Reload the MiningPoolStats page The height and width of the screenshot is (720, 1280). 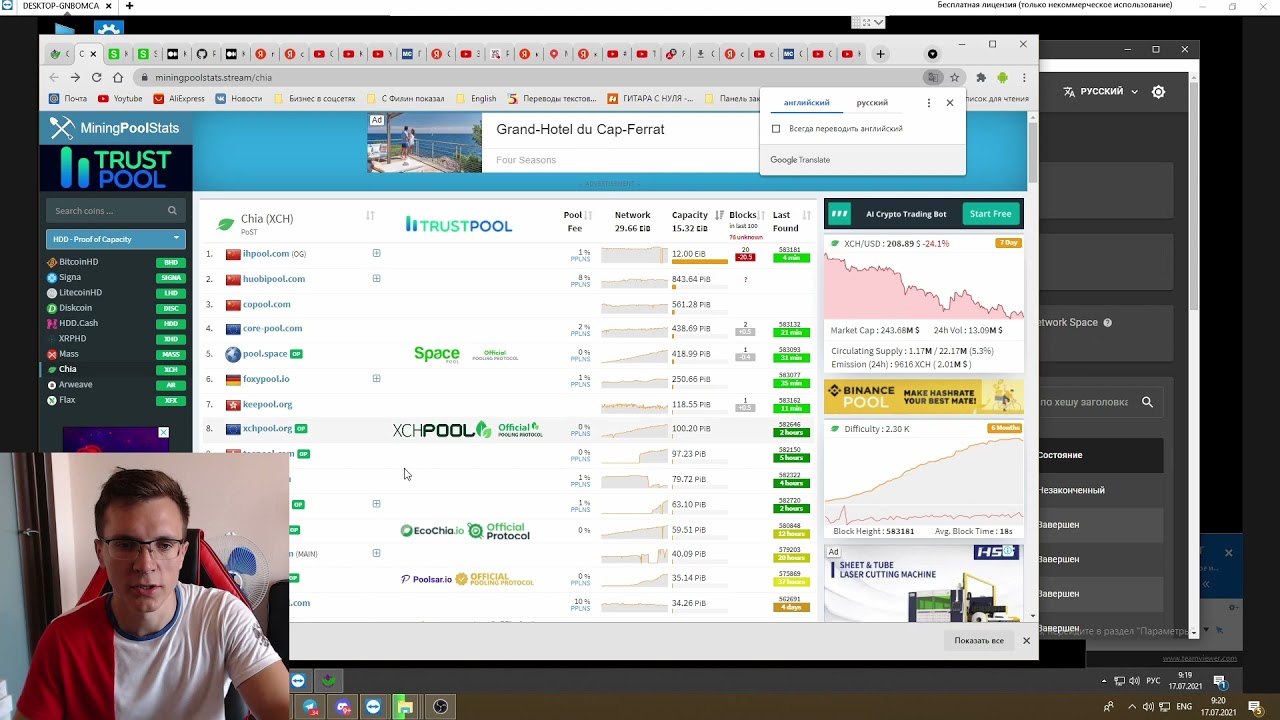[x=96, y=77]
